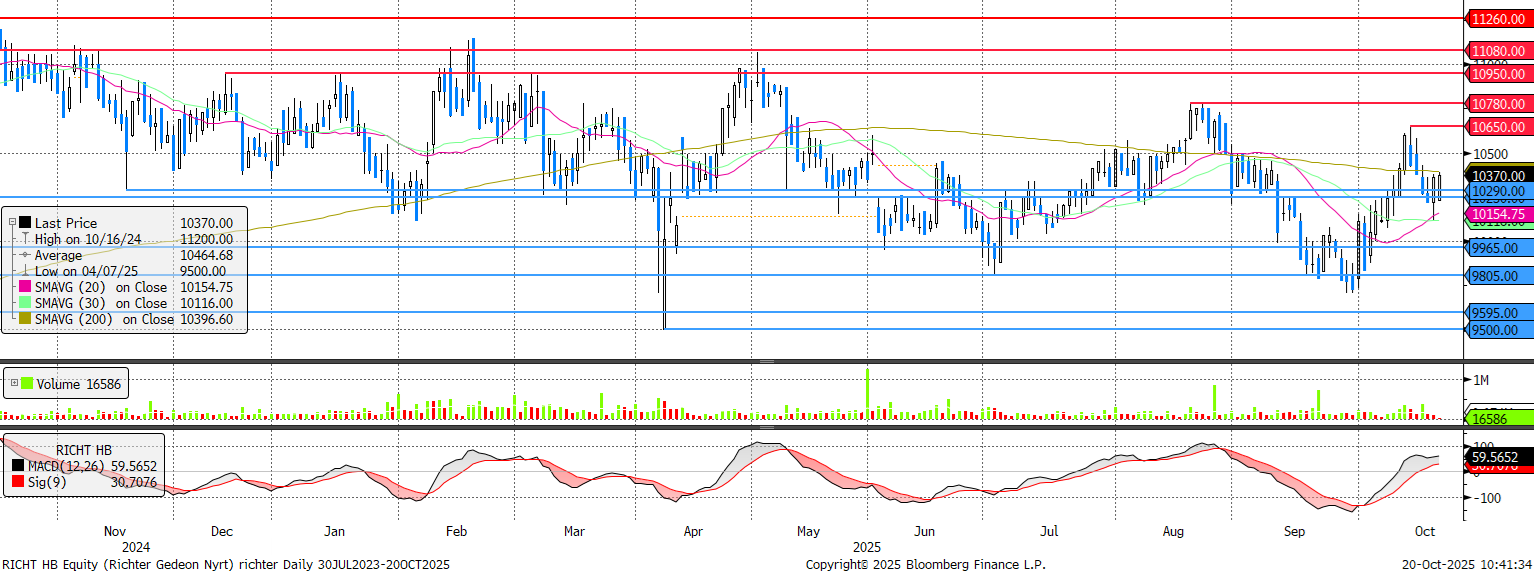The image size is (1534, 573).
Task: Collapse the Last Price legend tree
Action: [10, 222]
